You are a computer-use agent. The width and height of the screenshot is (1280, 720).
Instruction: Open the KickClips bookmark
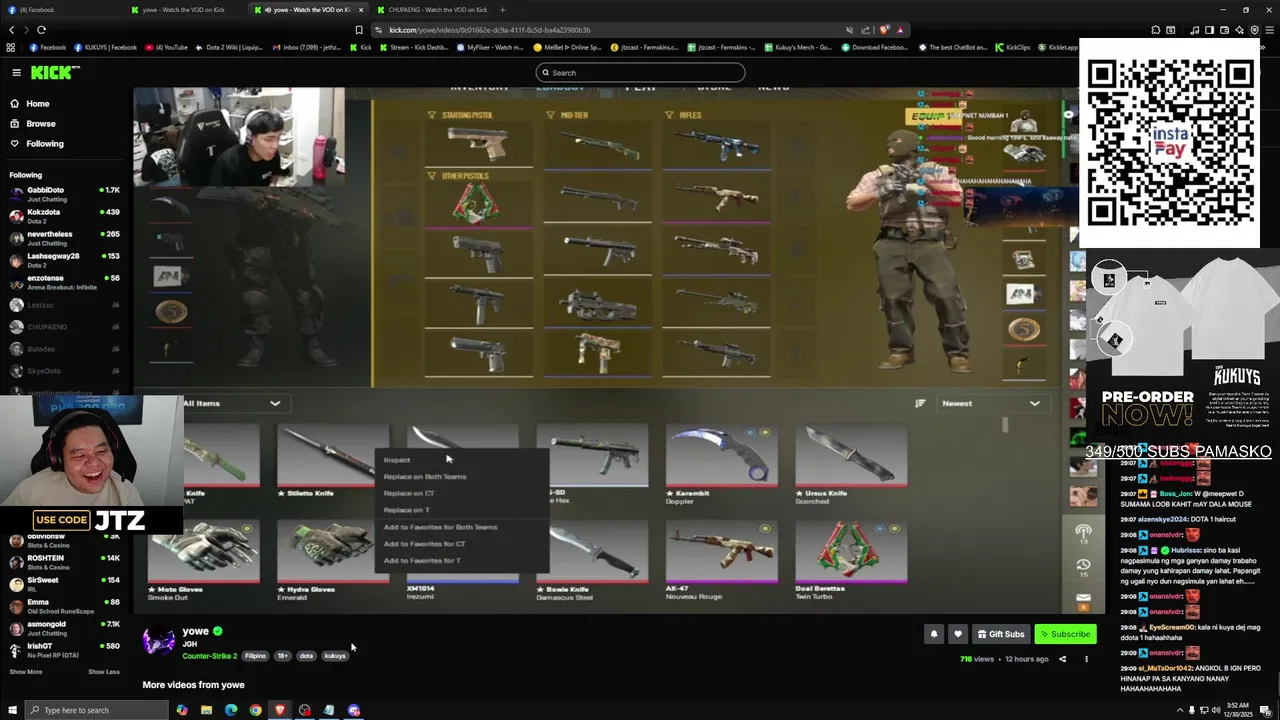(x=1012, y=47)
